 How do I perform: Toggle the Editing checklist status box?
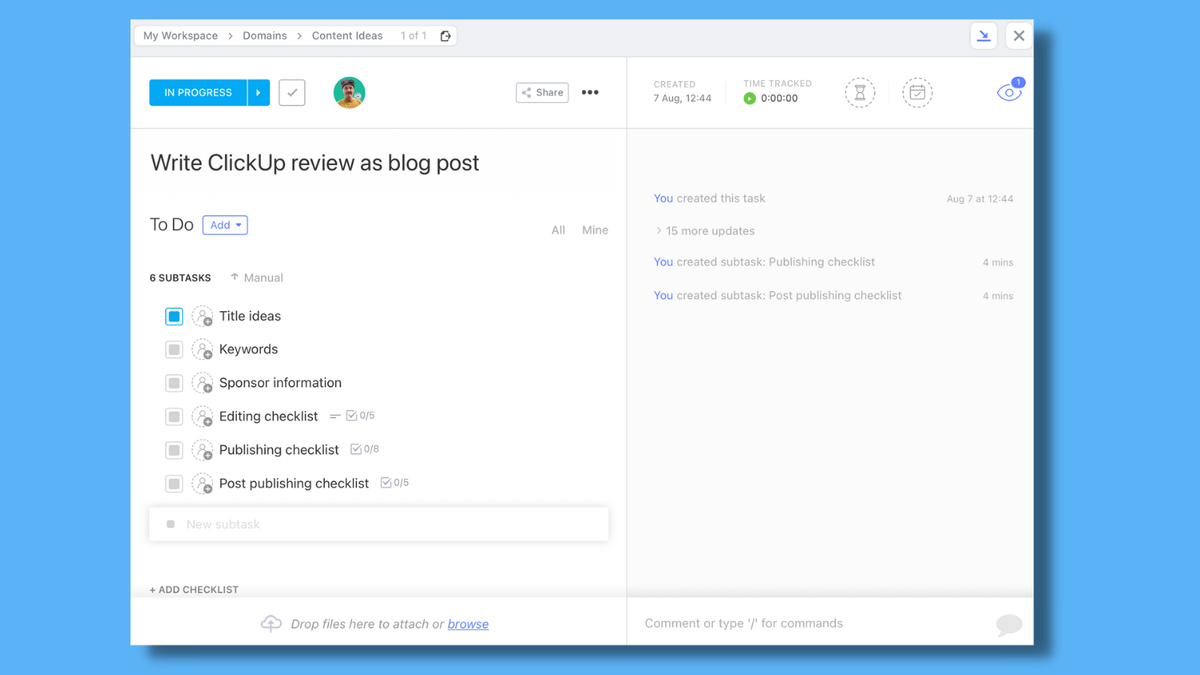tap(174, 416)
